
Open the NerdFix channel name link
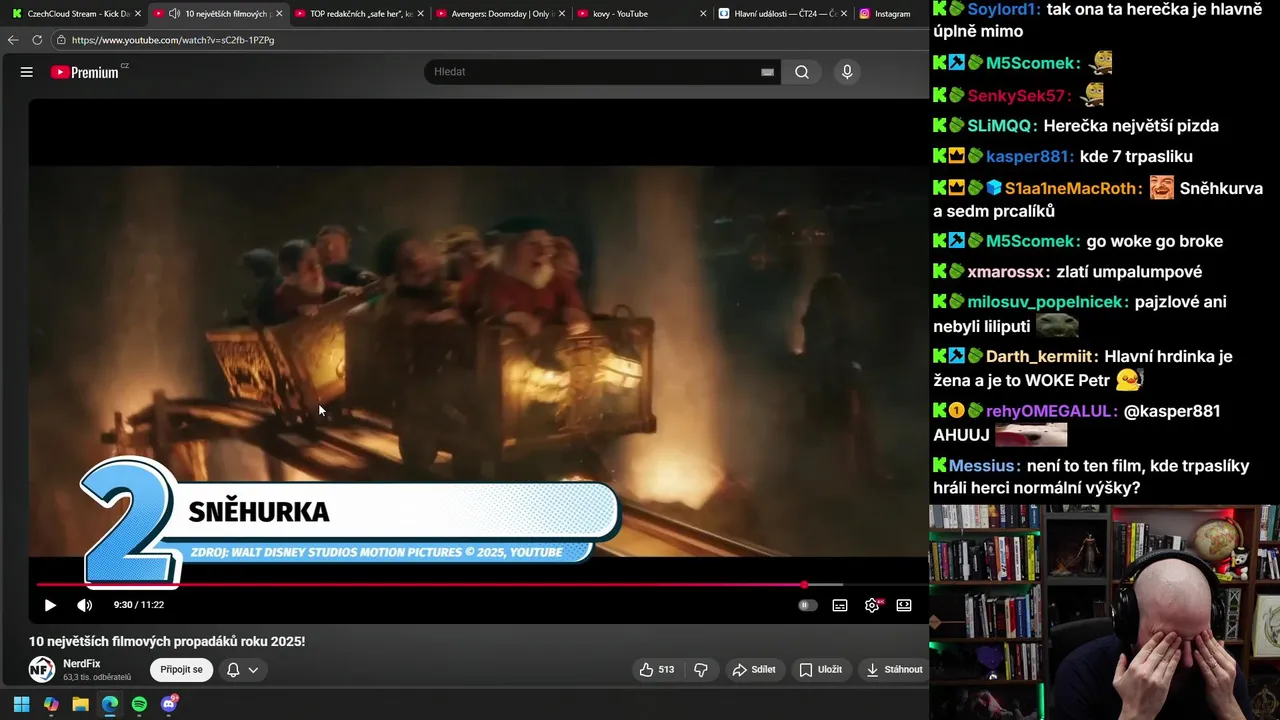tap(82, 664)
